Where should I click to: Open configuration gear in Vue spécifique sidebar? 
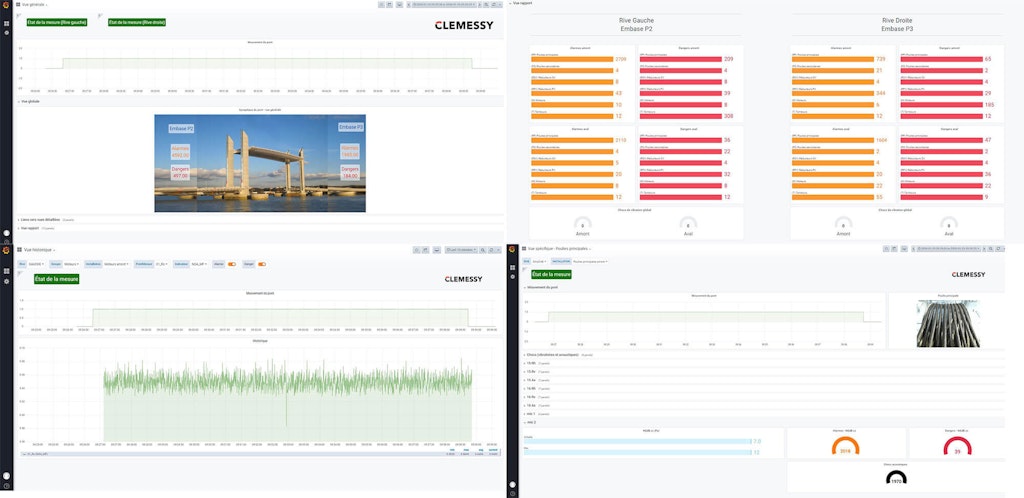513,277
